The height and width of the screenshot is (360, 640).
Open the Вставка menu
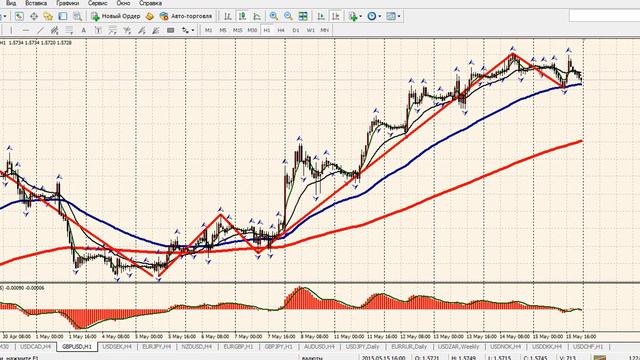36,3
